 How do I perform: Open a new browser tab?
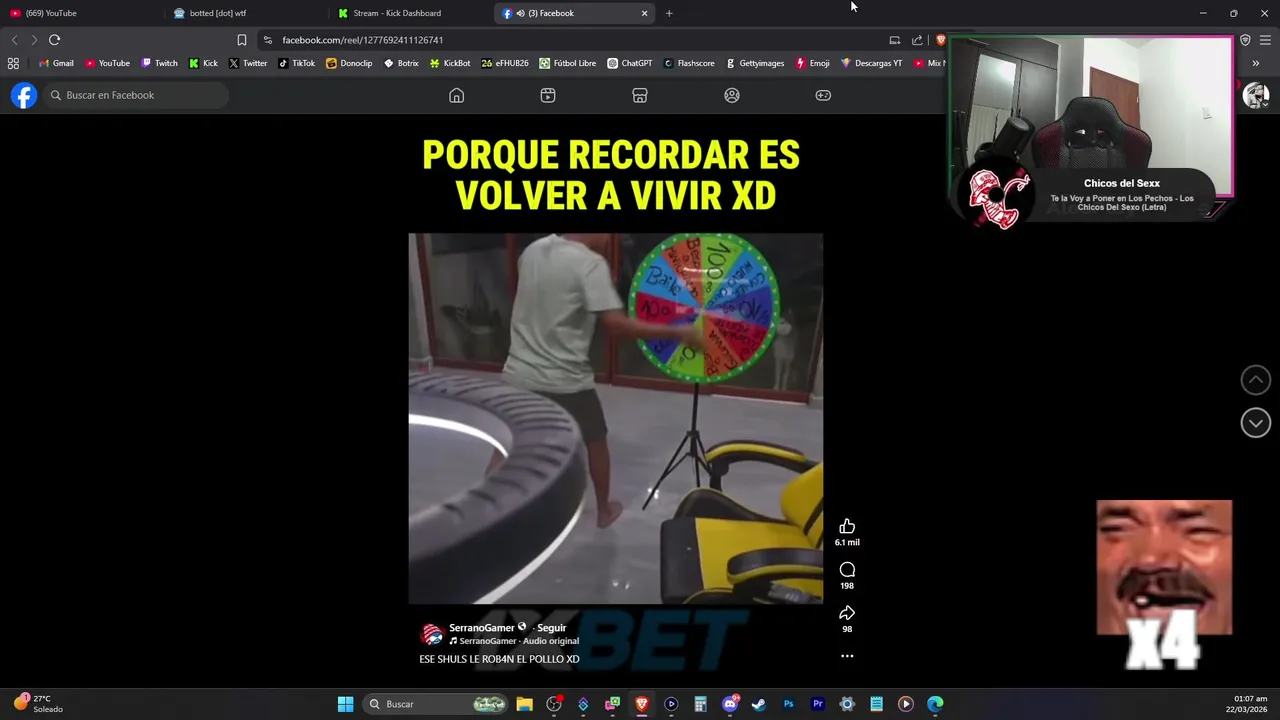tap(669, 13)
